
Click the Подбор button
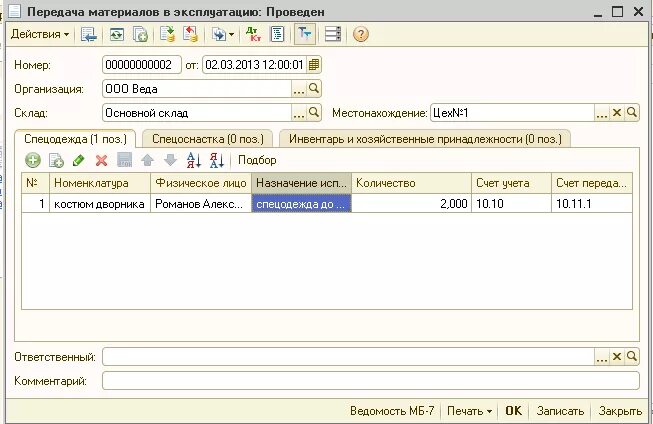[257, 160]
